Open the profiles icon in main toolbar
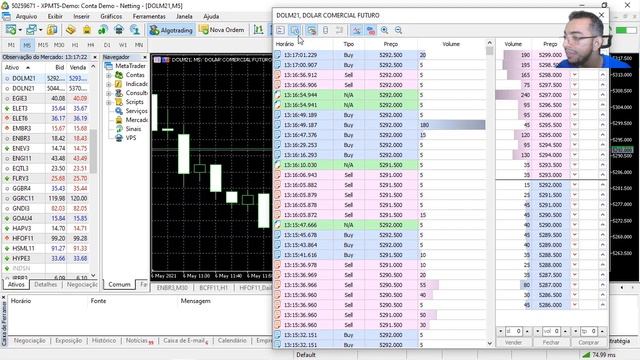640x360 pixels. (x=31, y=30)
